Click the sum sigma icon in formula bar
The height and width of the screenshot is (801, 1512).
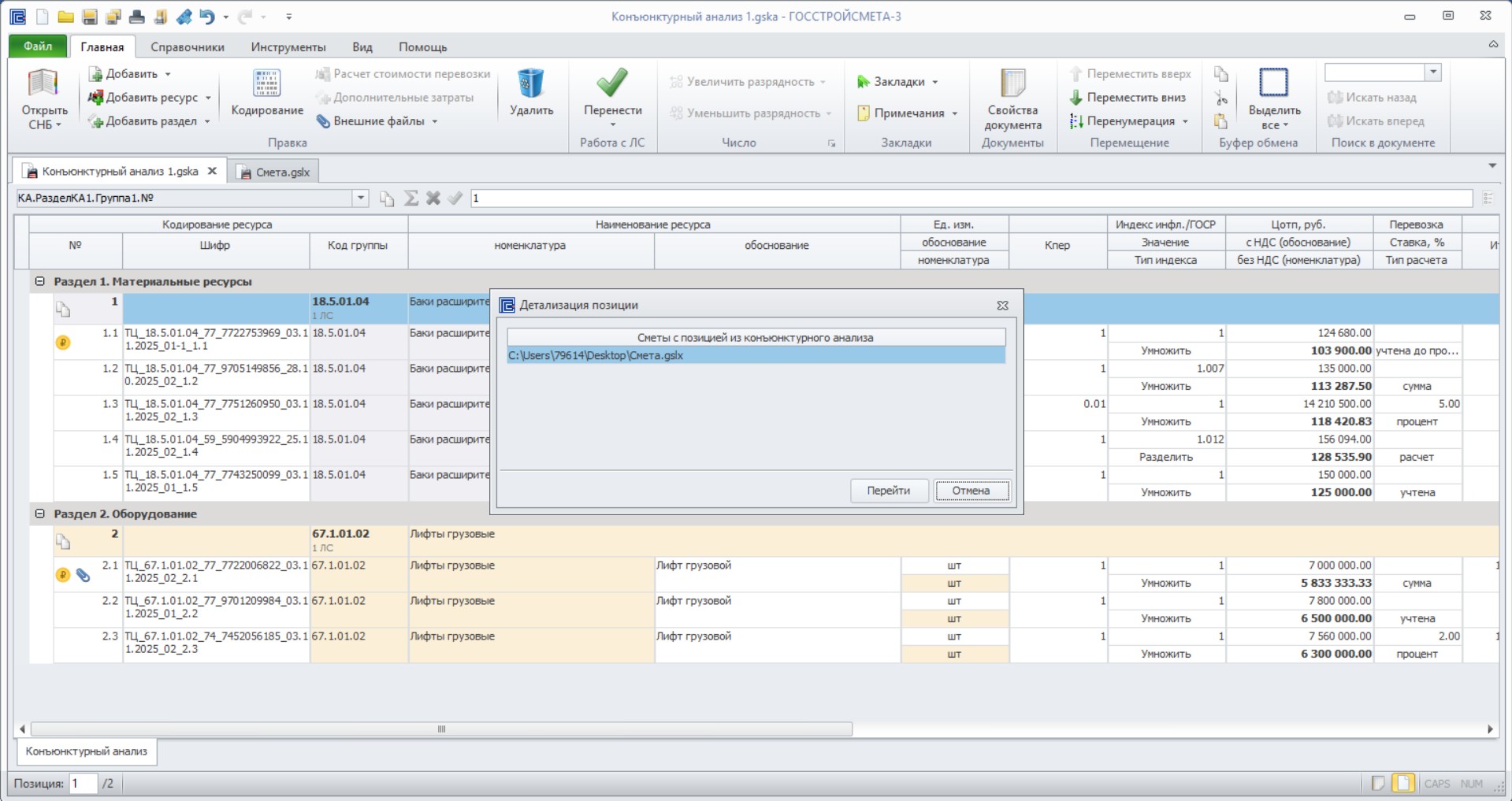[x=411, y=198]
